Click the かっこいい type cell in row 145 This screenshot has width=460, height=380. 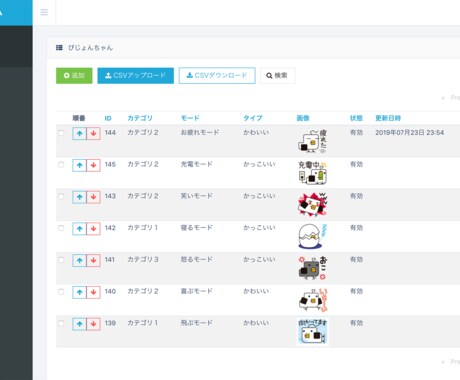pyautogui.click(x=259, y=164)
